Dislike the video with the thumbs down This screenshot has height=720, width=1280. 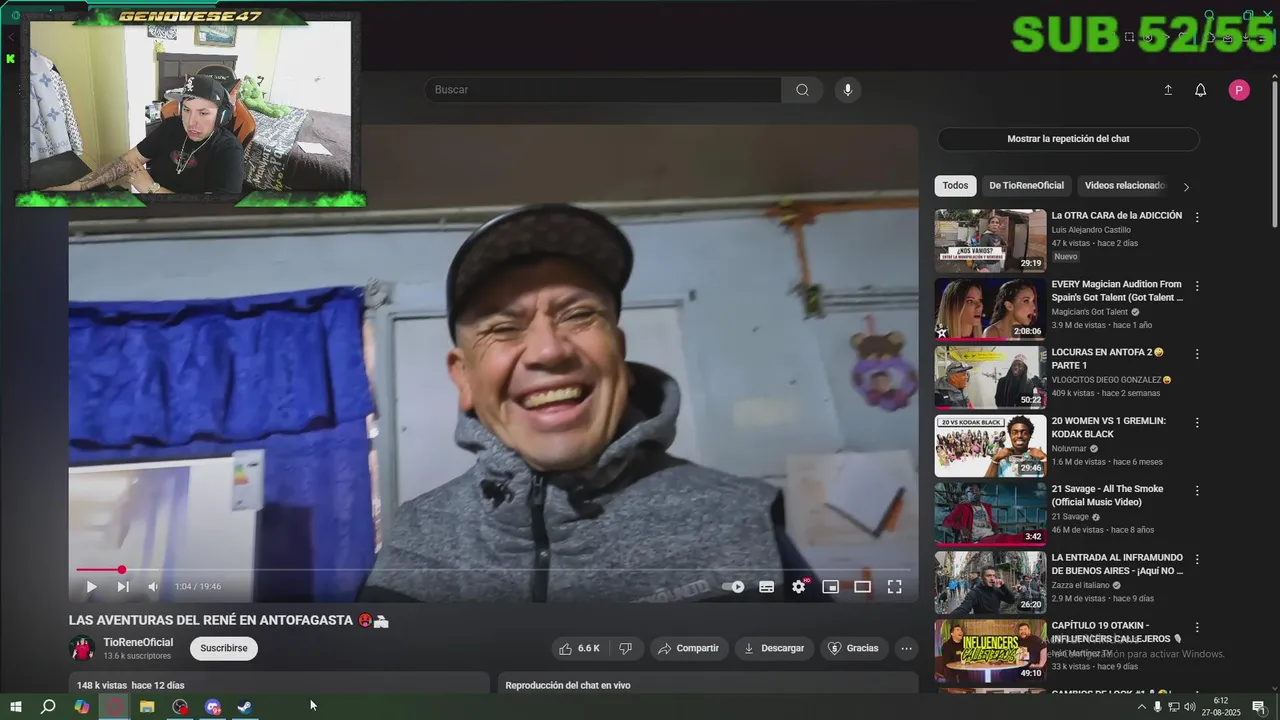coord(626,648)
